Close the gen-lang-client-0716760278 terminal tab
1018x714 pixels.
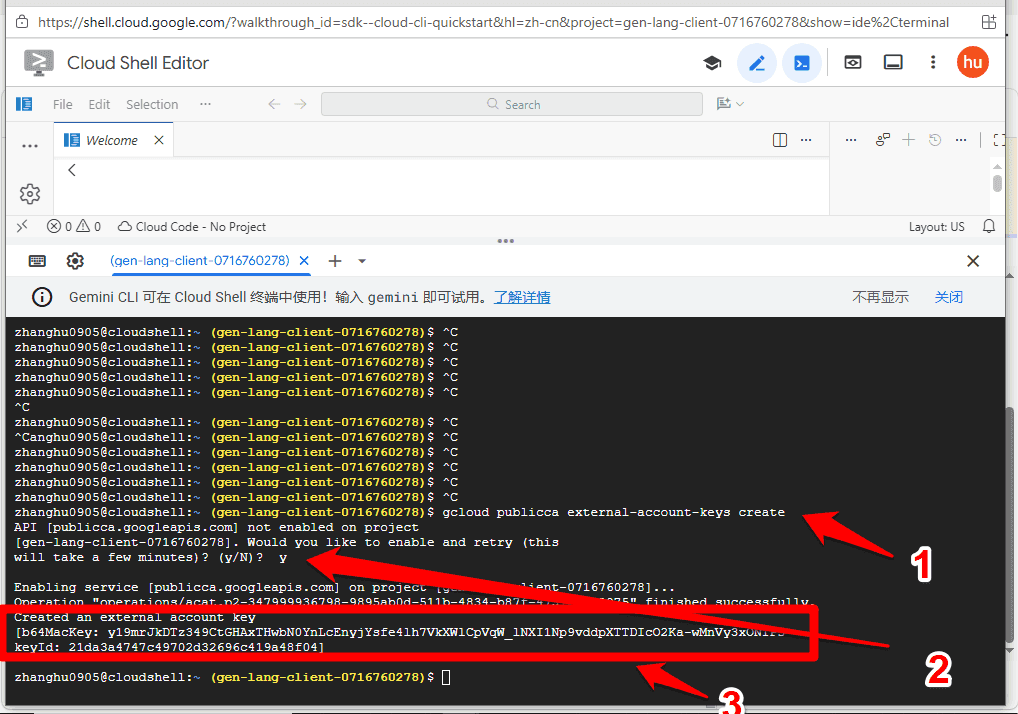tap(304, 260)
